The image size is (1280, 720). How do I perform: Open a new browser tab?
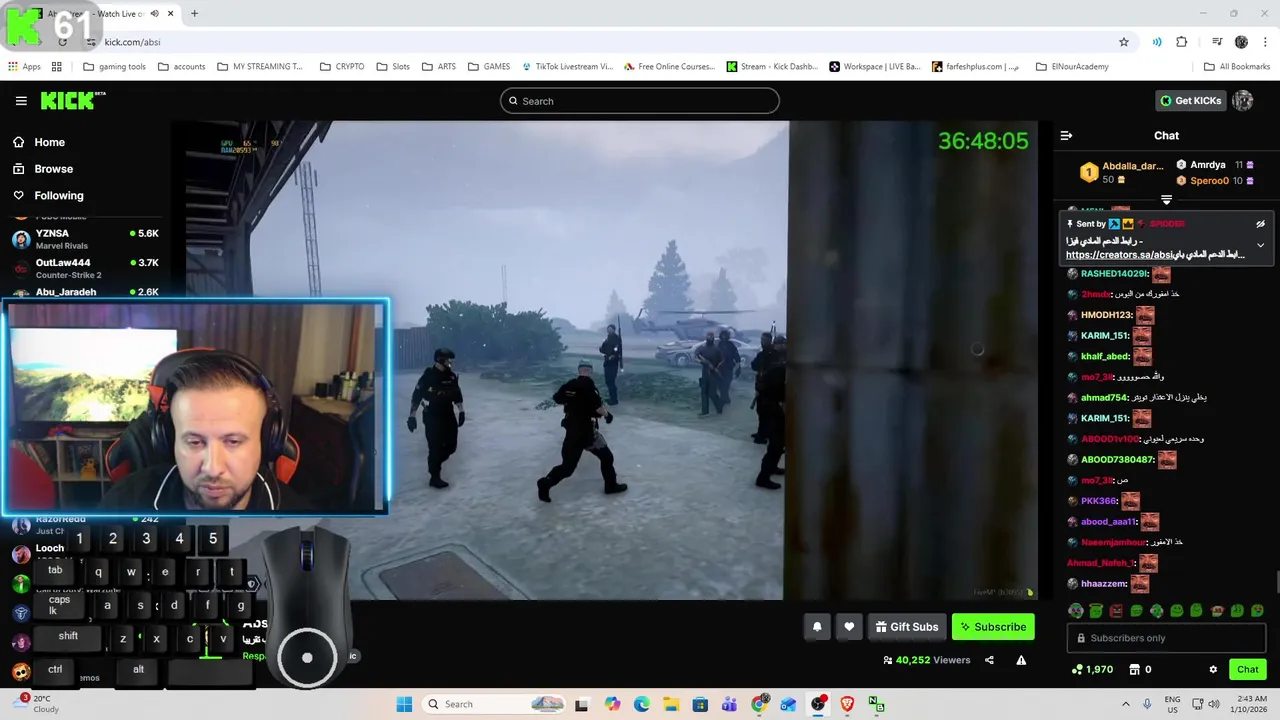(x=194, y=14)
